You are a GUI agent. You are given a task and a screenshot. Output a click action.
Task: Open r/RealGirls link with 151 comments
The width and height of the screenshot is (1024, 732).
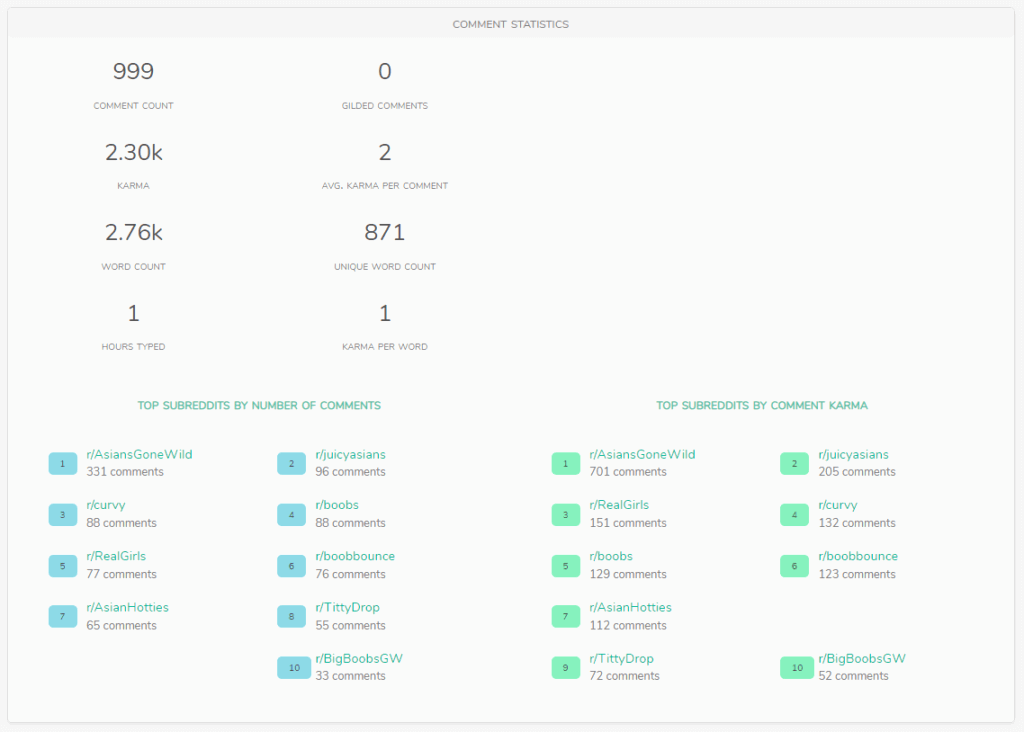point(619,505)
